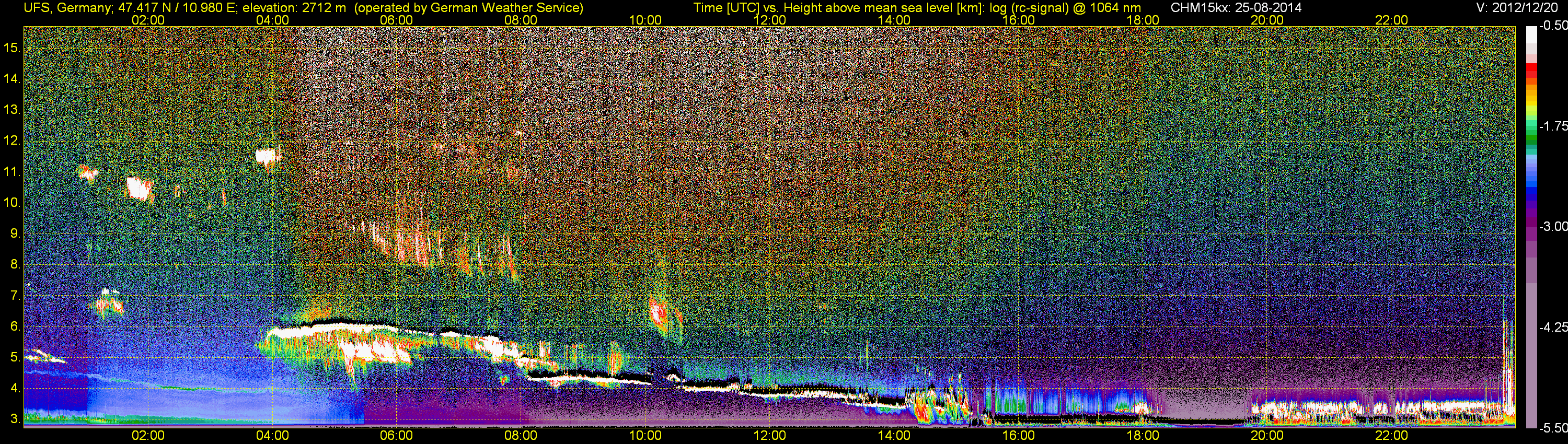Click the 04:00 label on the lower time axis

272,436
